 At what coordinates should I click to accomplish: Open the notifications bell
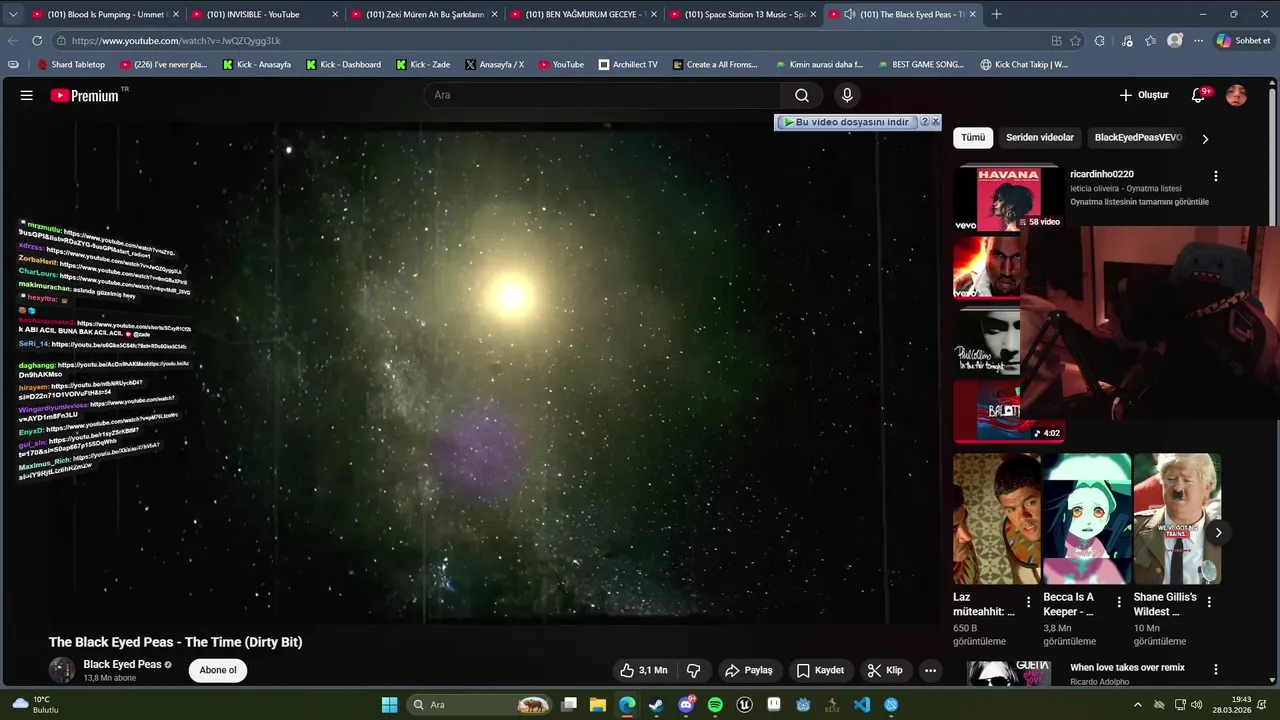pos(1199,95)
